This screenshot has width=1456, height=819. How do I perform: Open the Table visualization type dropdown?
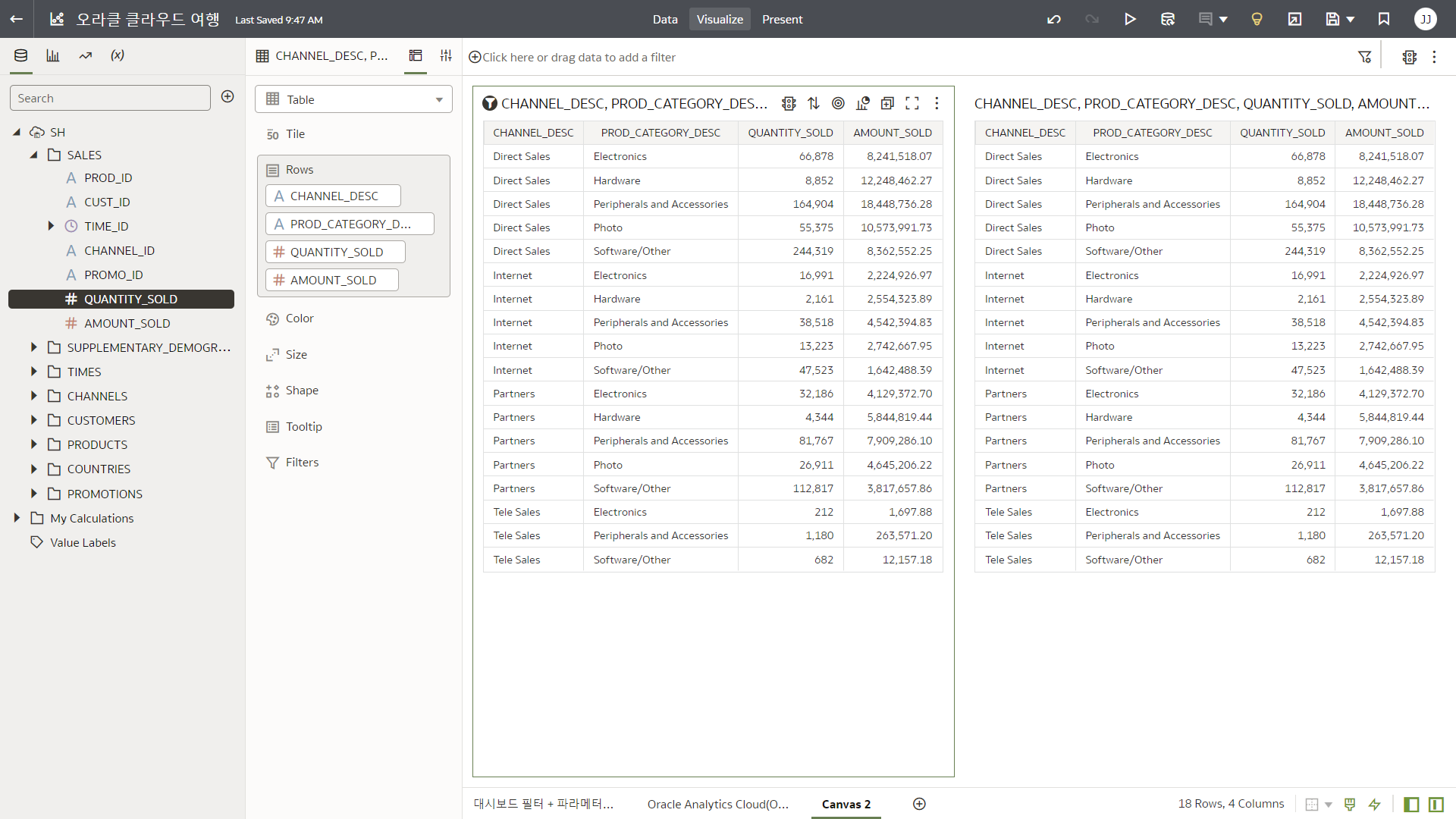(353, 99)
